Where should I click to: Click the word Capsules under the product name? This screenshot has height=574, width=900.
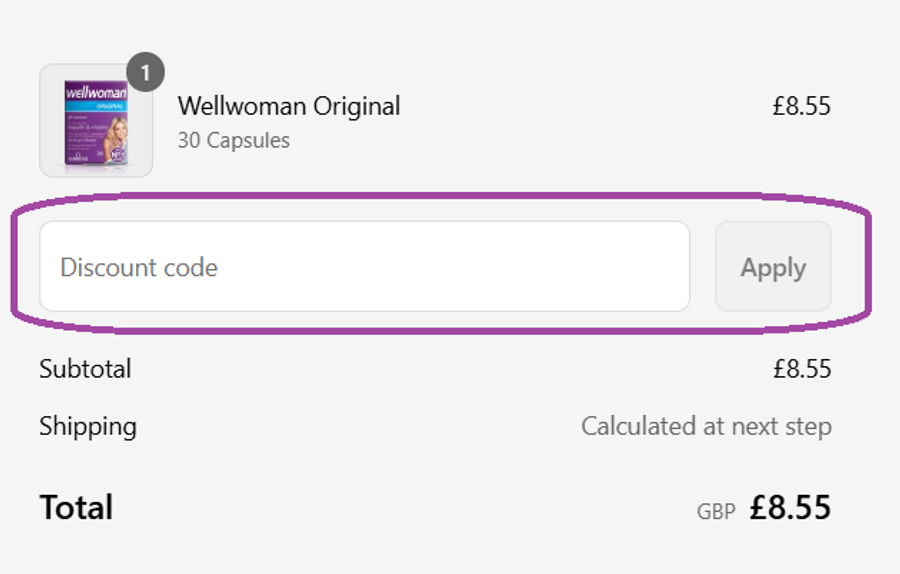point(247,140)
